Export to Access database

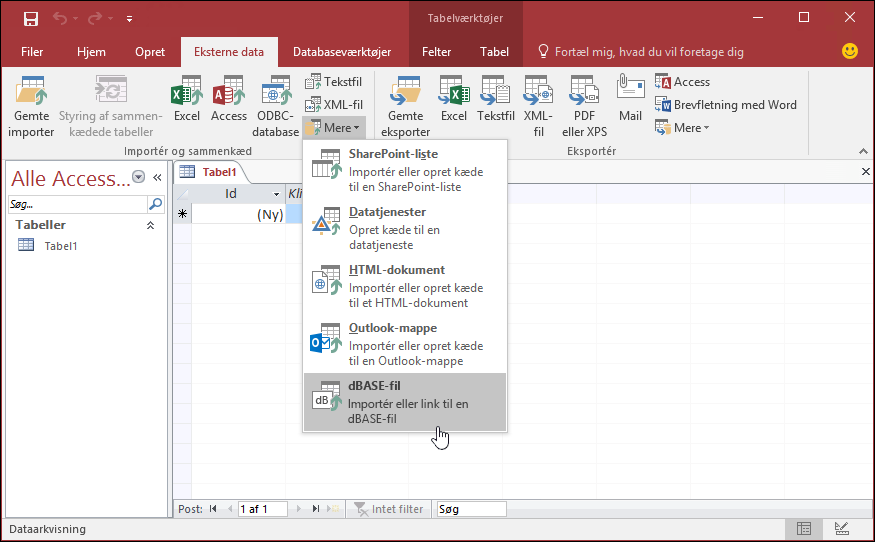(682, 81)
